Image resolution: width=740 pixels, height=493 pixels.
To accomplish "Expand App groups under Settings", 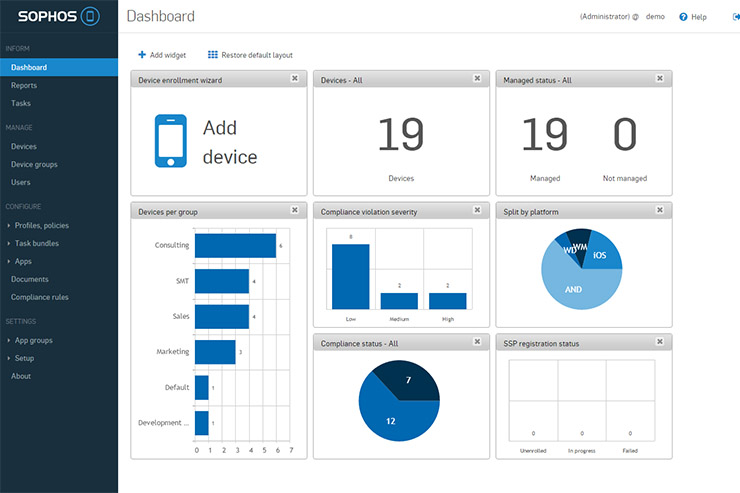I will [x=33, y=340].
